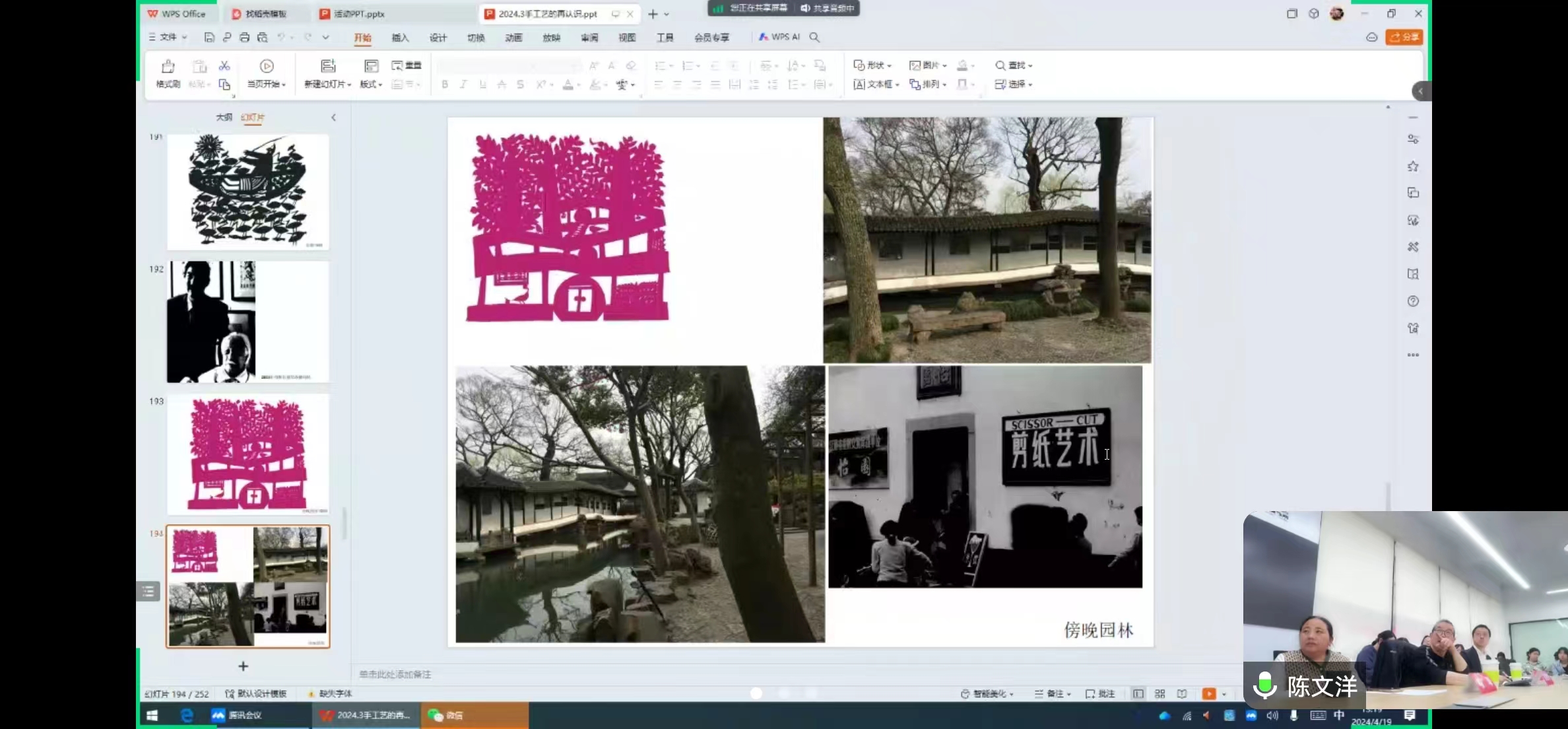Viewport: 1568px width, 729px height.
Task: Click the Windows Start button
Action: pos(152,715)
